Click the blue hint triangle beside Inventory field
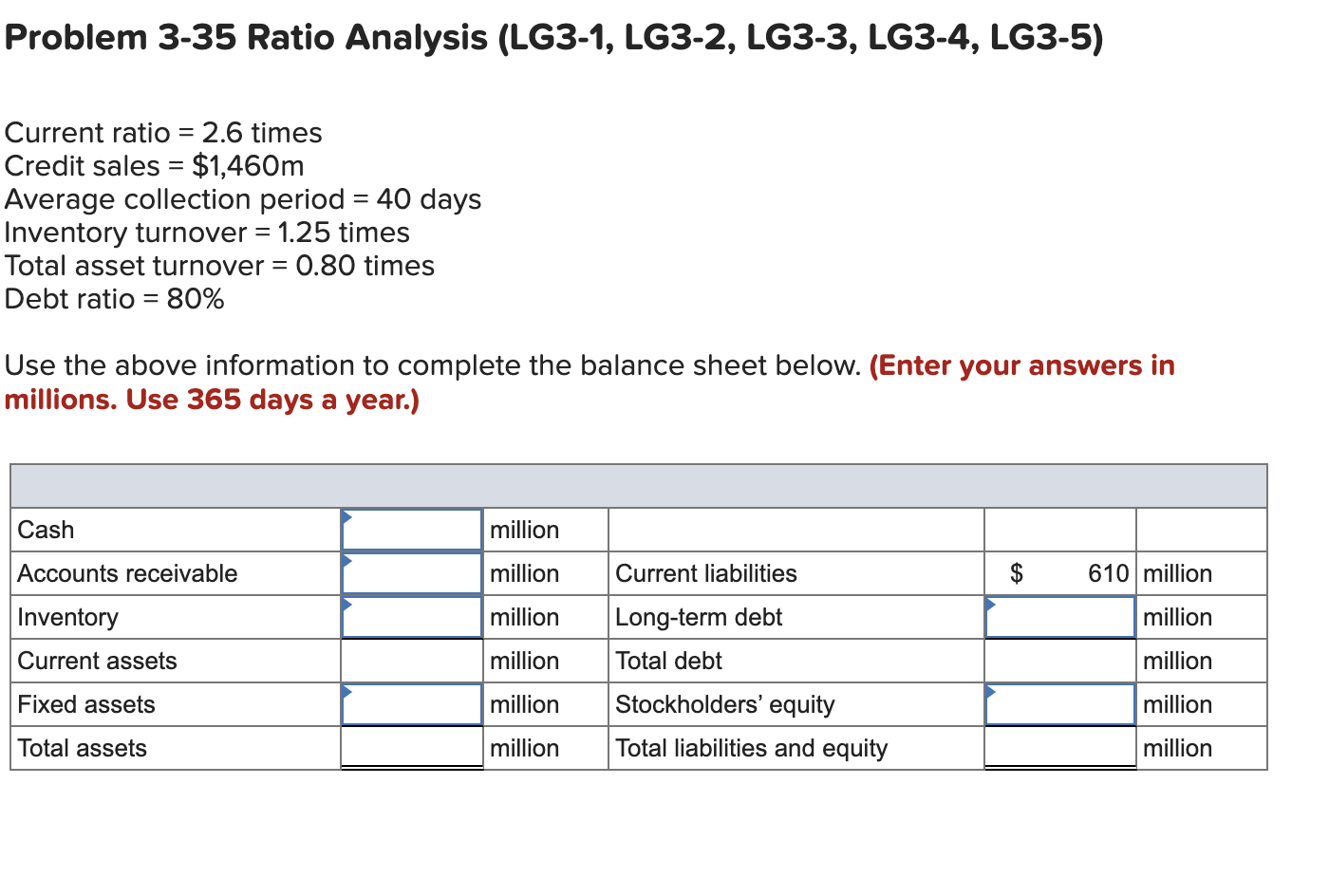Viewport: 1329px width, 896px height. (347, 603)
